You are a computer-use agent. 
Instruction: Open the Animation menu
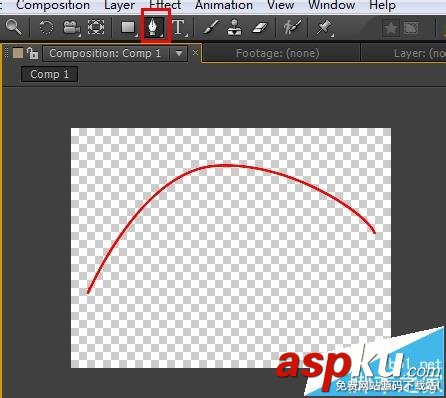point(224,5)
